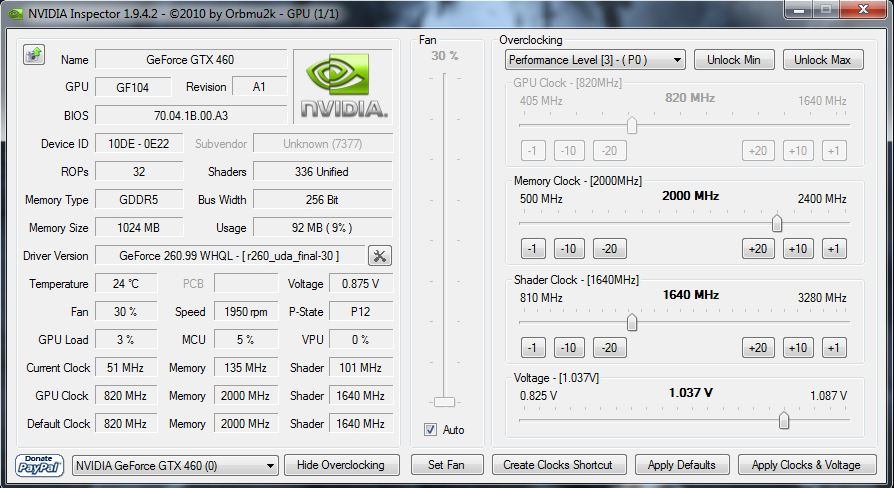Click the Unlock Min button
894x488 pixels.
pyautogui.click(x=734, y=60)
